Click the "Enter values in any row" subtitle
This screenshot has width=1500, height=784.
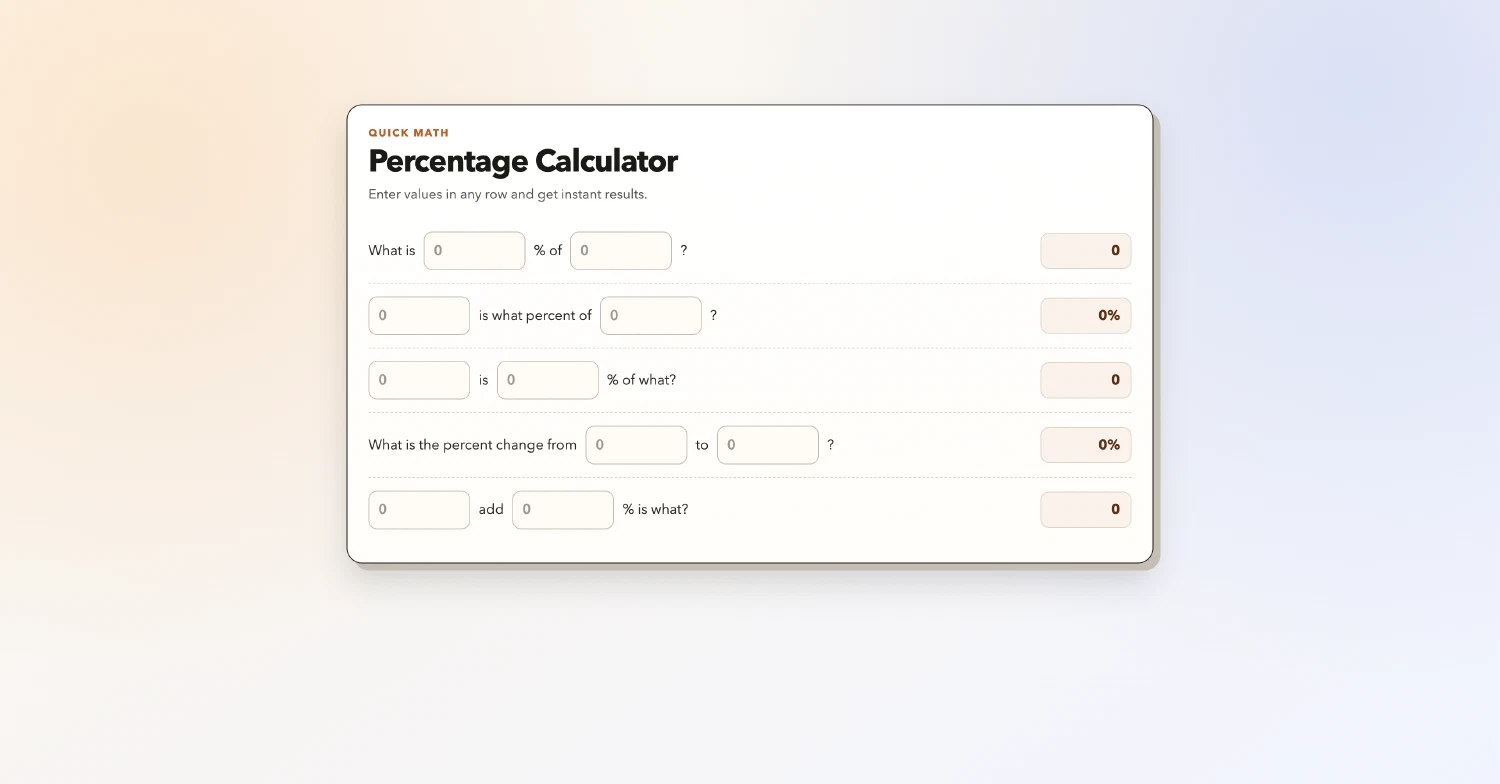[507, 194]
